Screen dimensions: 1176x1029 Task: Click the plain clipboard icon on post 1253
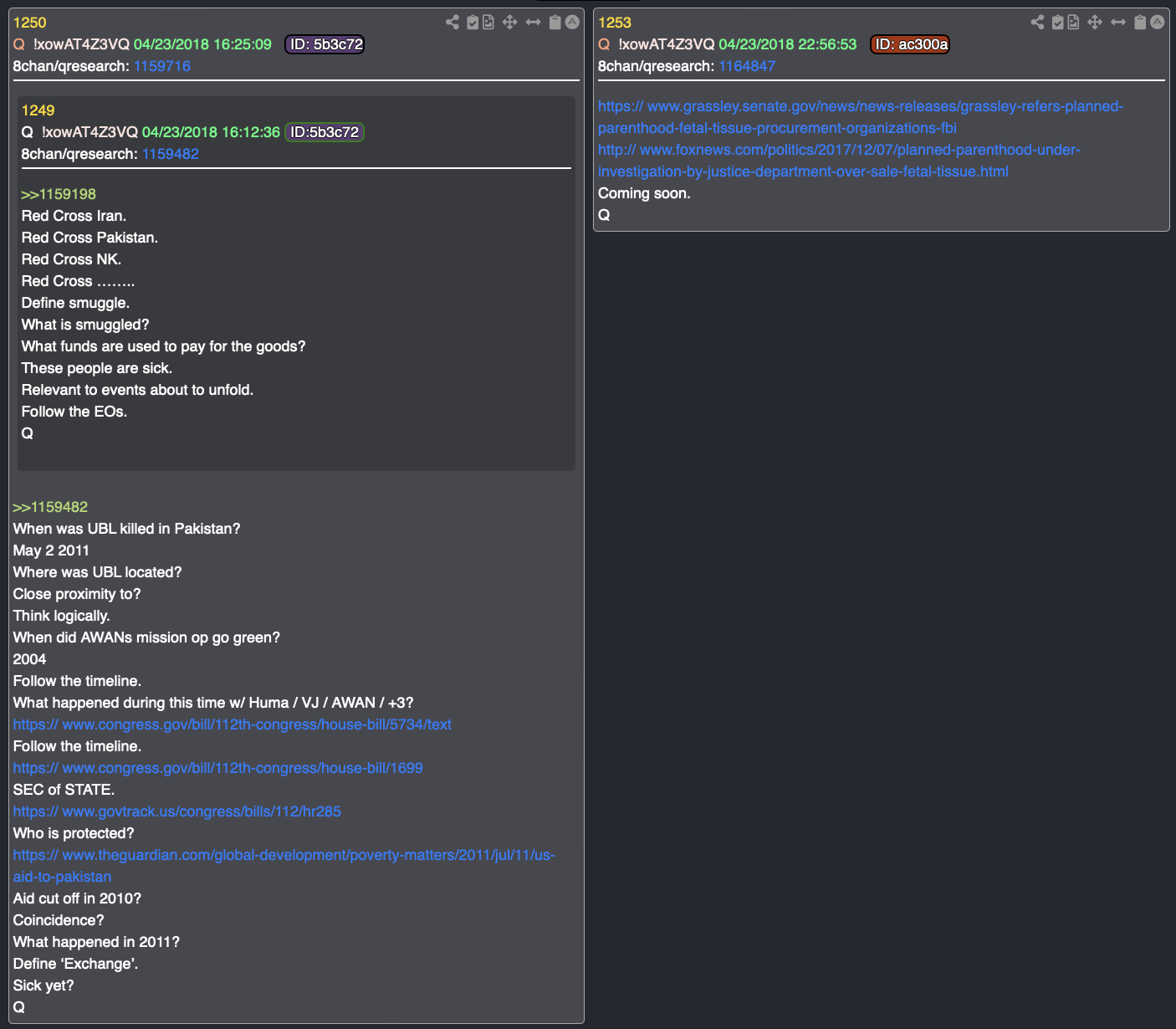tap(1140, 23)
